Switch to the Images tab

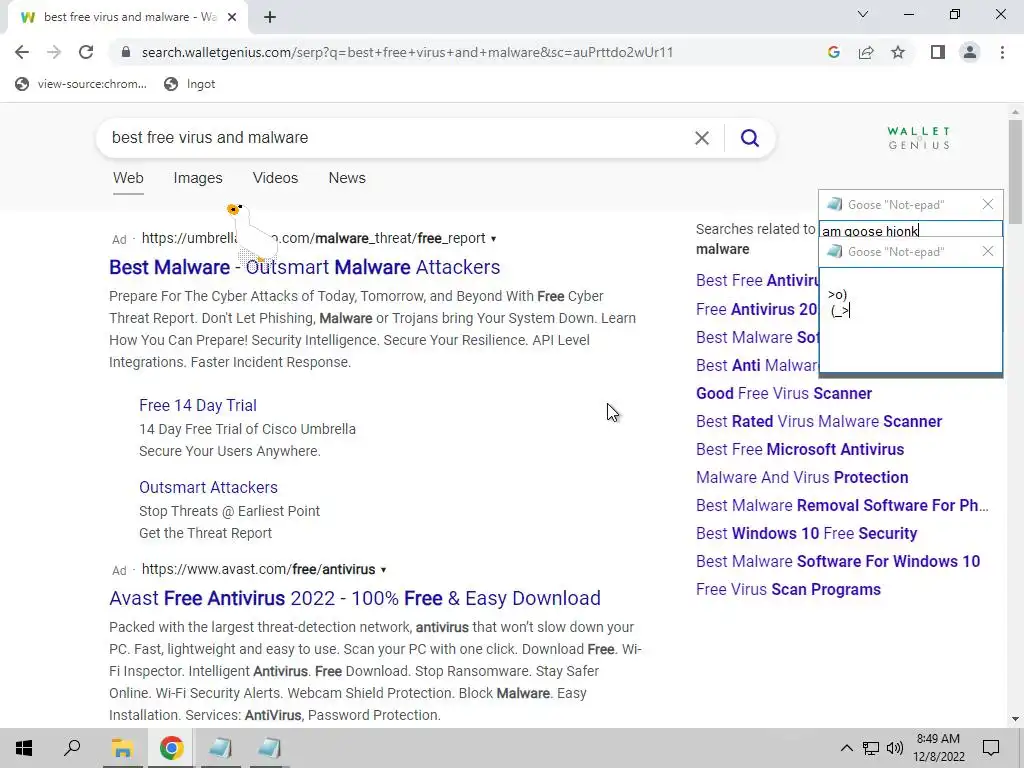coord(198,178)
